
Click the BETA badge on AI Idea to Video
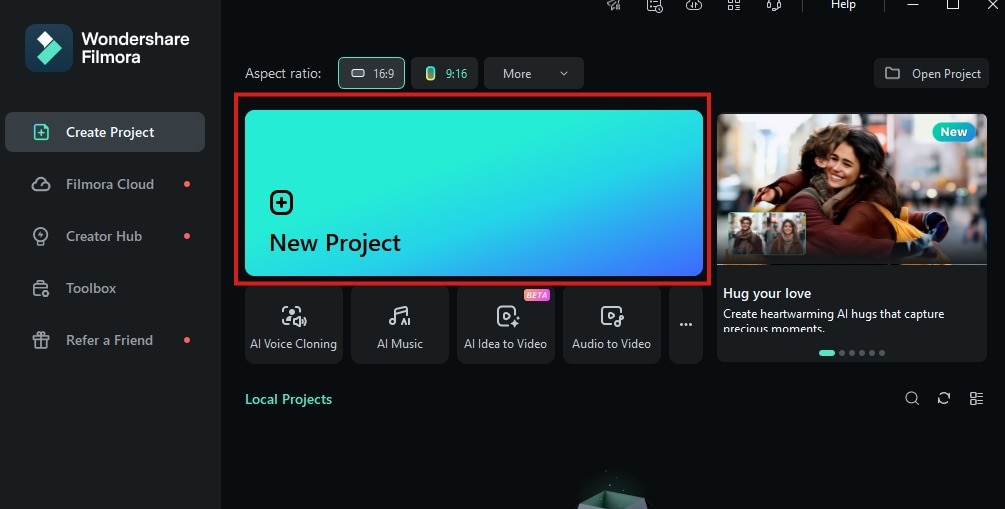[536, 295]
